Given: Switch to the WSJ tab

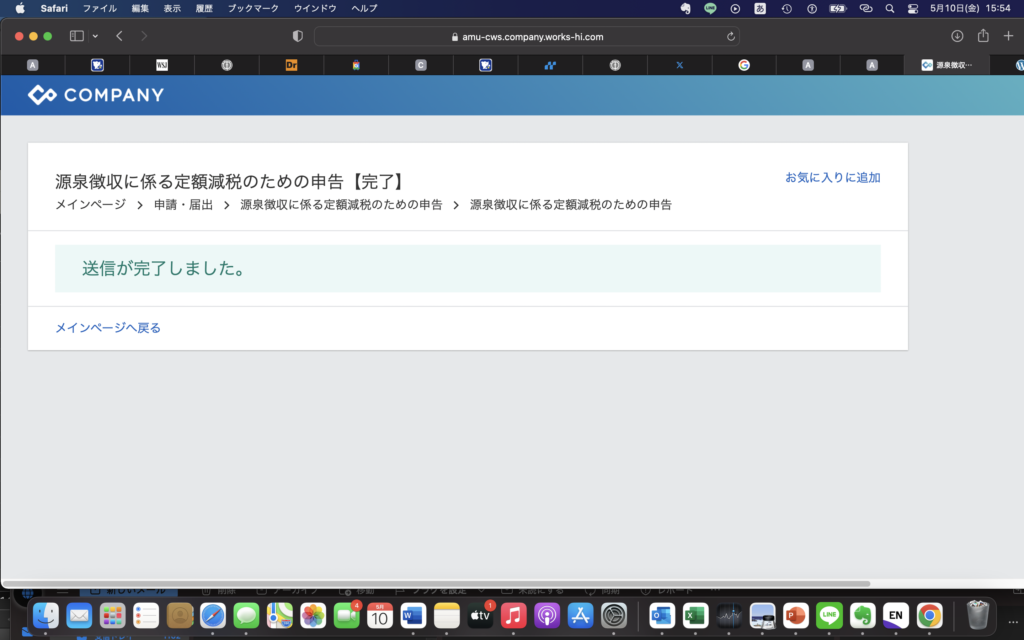Looking at the screenshot, I should (162, 65).
